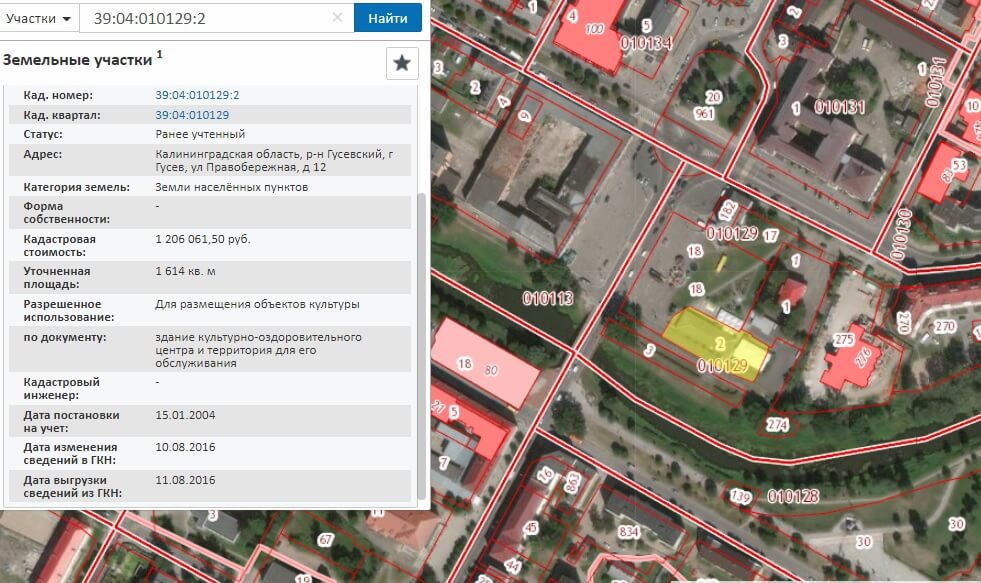Click parcel number 834 on the map
This screenshot has width=981, height=583.
tap(629, 532)
